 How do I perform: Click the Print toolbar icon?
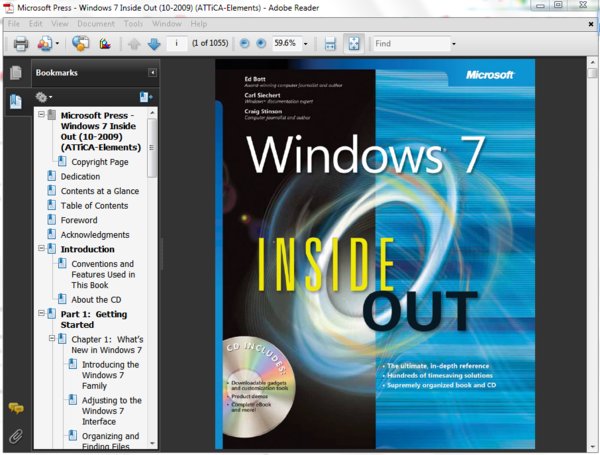click(x=21, y=44)
